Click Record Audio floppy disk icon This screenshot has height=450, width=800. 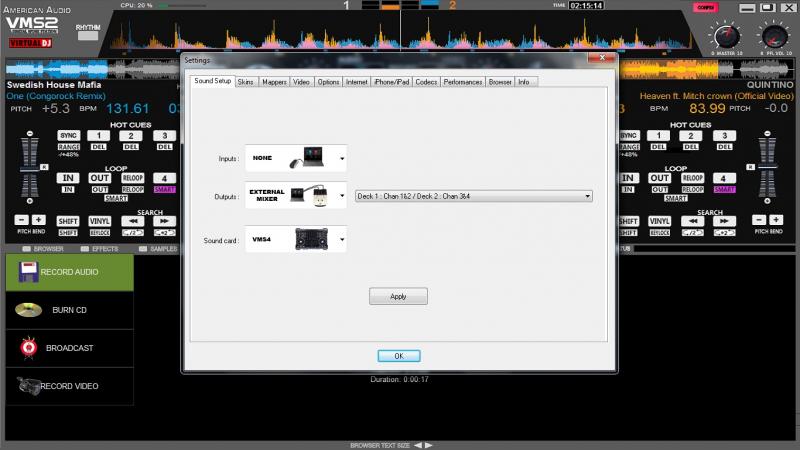[28, 272]
